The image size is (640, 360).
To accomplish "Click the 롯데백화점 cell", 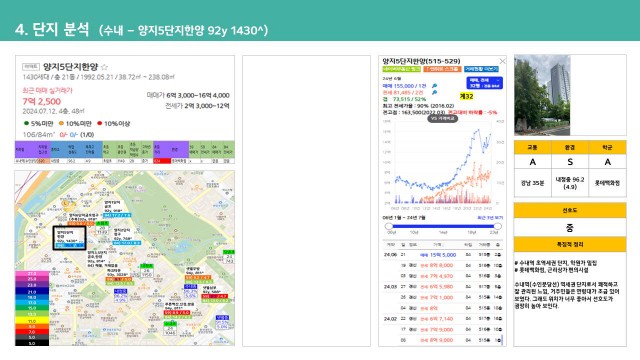I will pyautogui.click(x=607, y=183).
